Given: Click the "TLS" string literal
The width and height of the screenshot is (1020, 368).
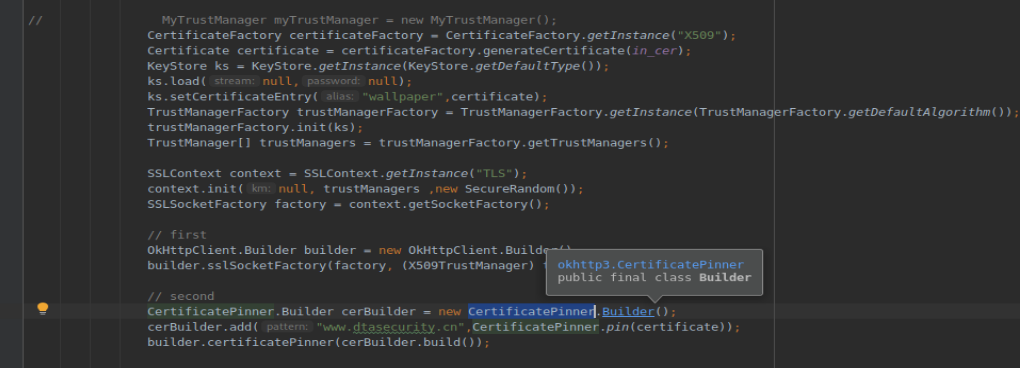Looking at the screenshot, I should (x=494, y=174).
